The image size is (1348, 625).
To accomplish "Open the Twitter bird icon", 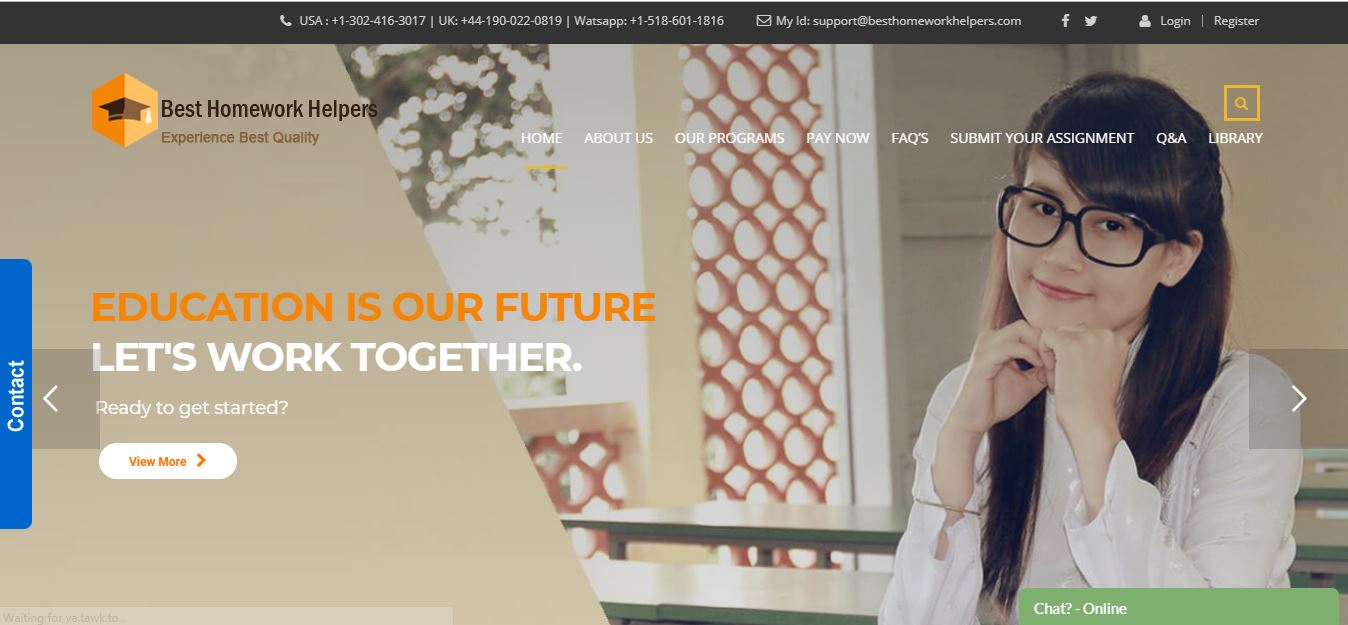I will pyautogui.click(x=1091, y=21).
